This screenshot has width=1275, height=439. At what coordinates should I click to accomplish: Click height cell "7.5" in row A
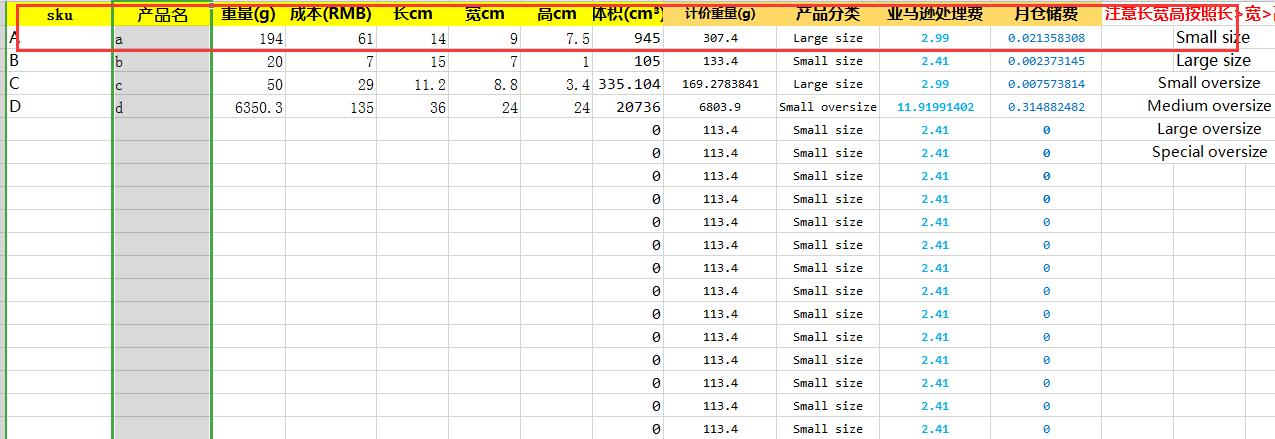pyautogui.click(x=557, y=39)
